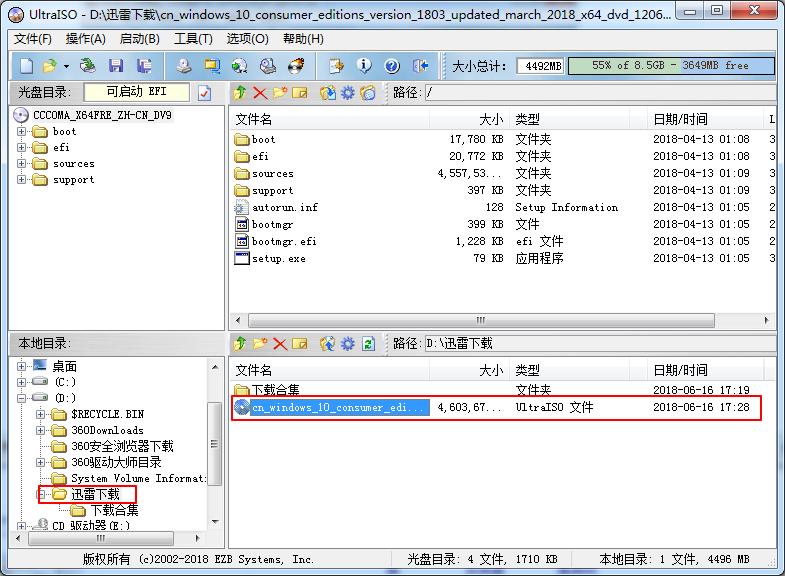This screenshot has height=576, width=785.
Task: Collapse the (D:) drive tree node
Action: coord(22,398)
